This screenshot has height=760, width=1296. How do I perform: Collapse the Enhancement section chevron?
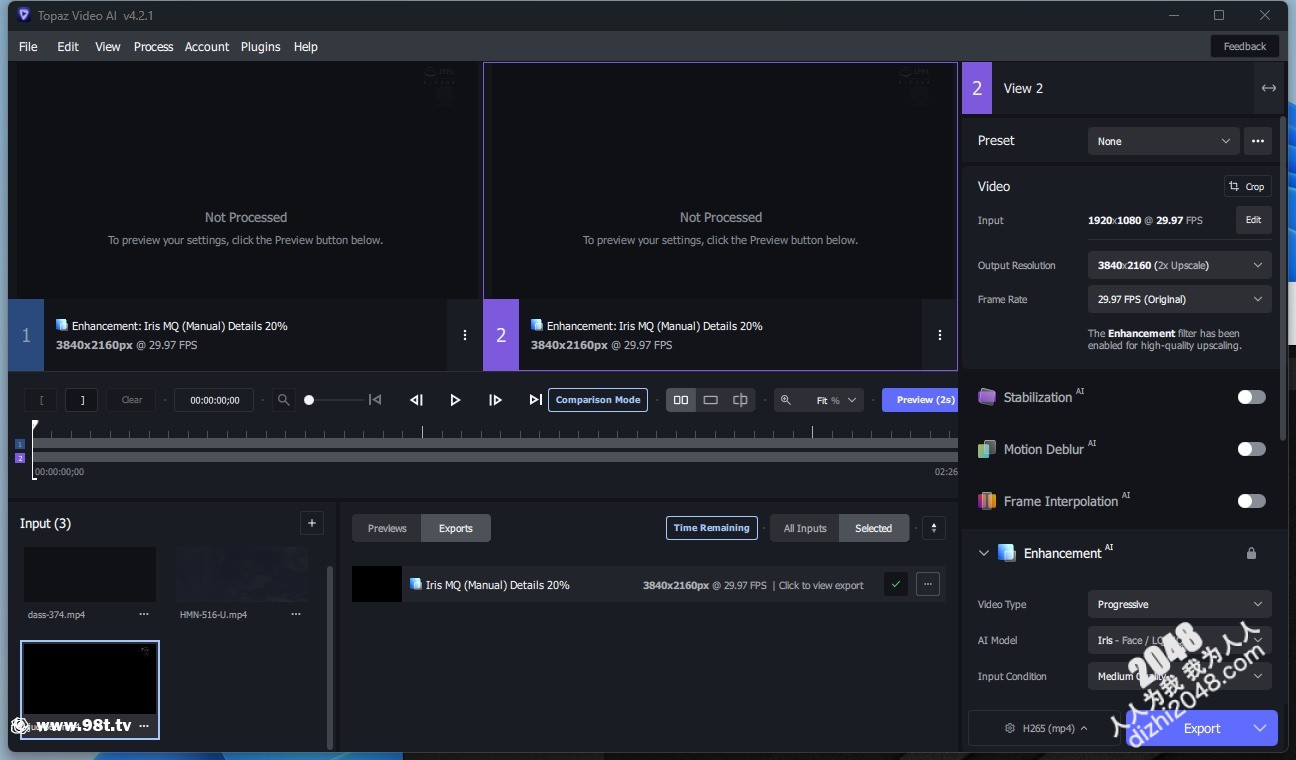[983, 553]
